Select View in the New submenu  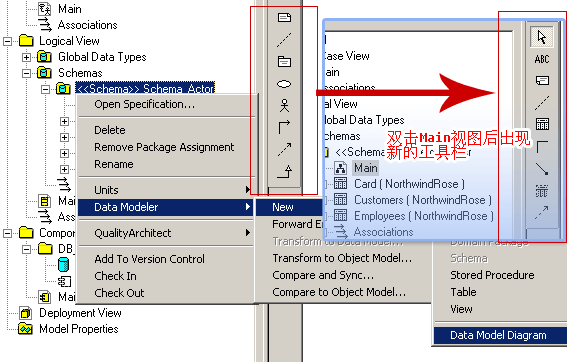click(500, 309)
